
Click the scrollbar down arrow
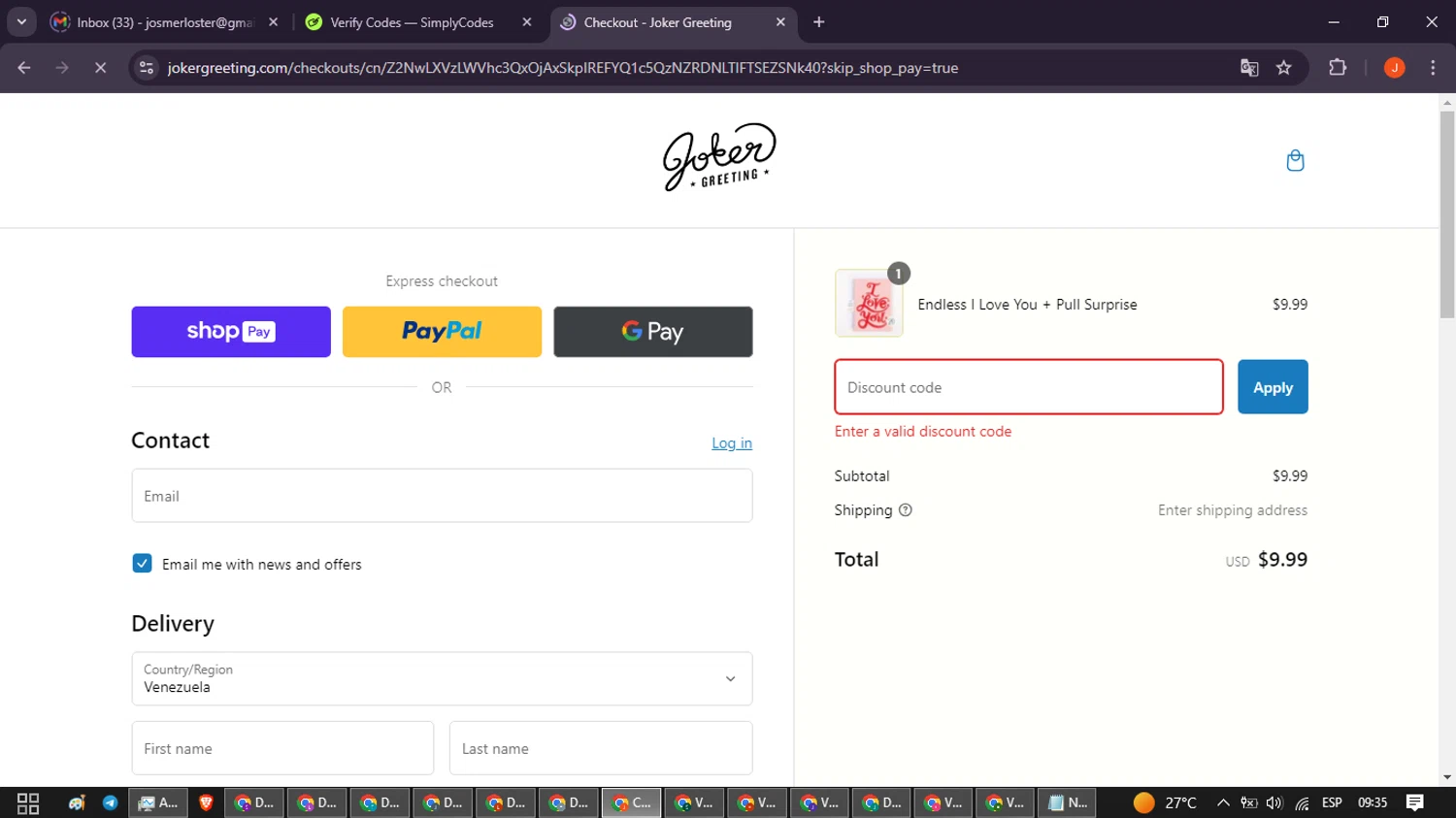point(1447,777)
